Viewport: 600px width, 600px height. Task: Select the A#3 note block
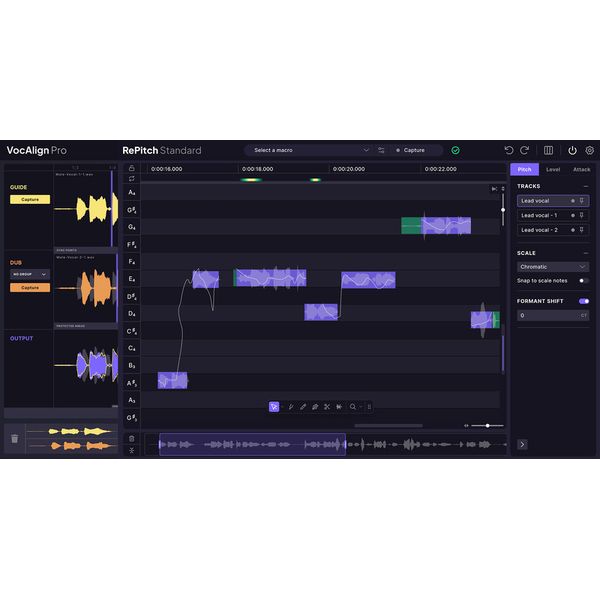tap(173, 380)
